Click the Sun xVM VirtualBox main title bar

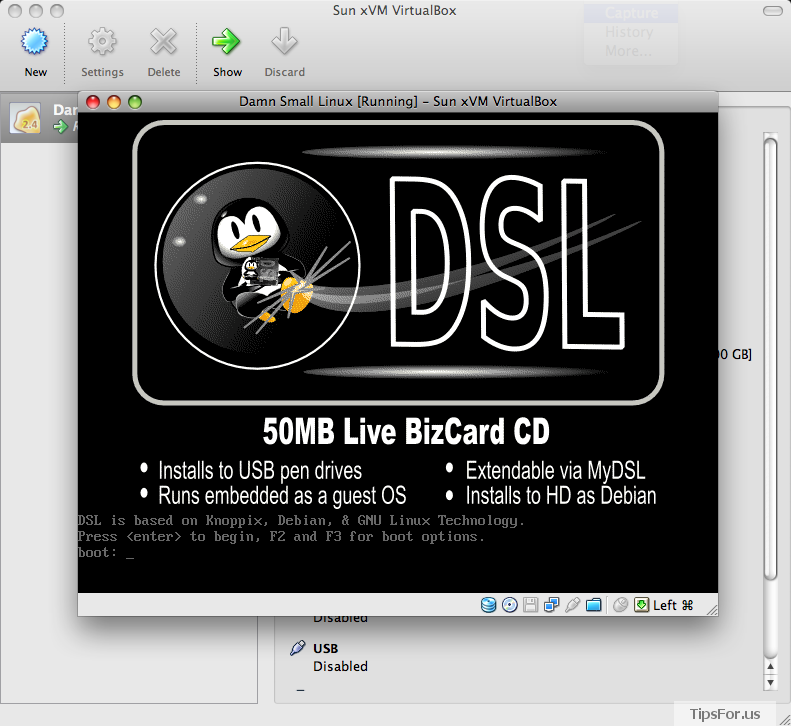[x=394, y=11]
